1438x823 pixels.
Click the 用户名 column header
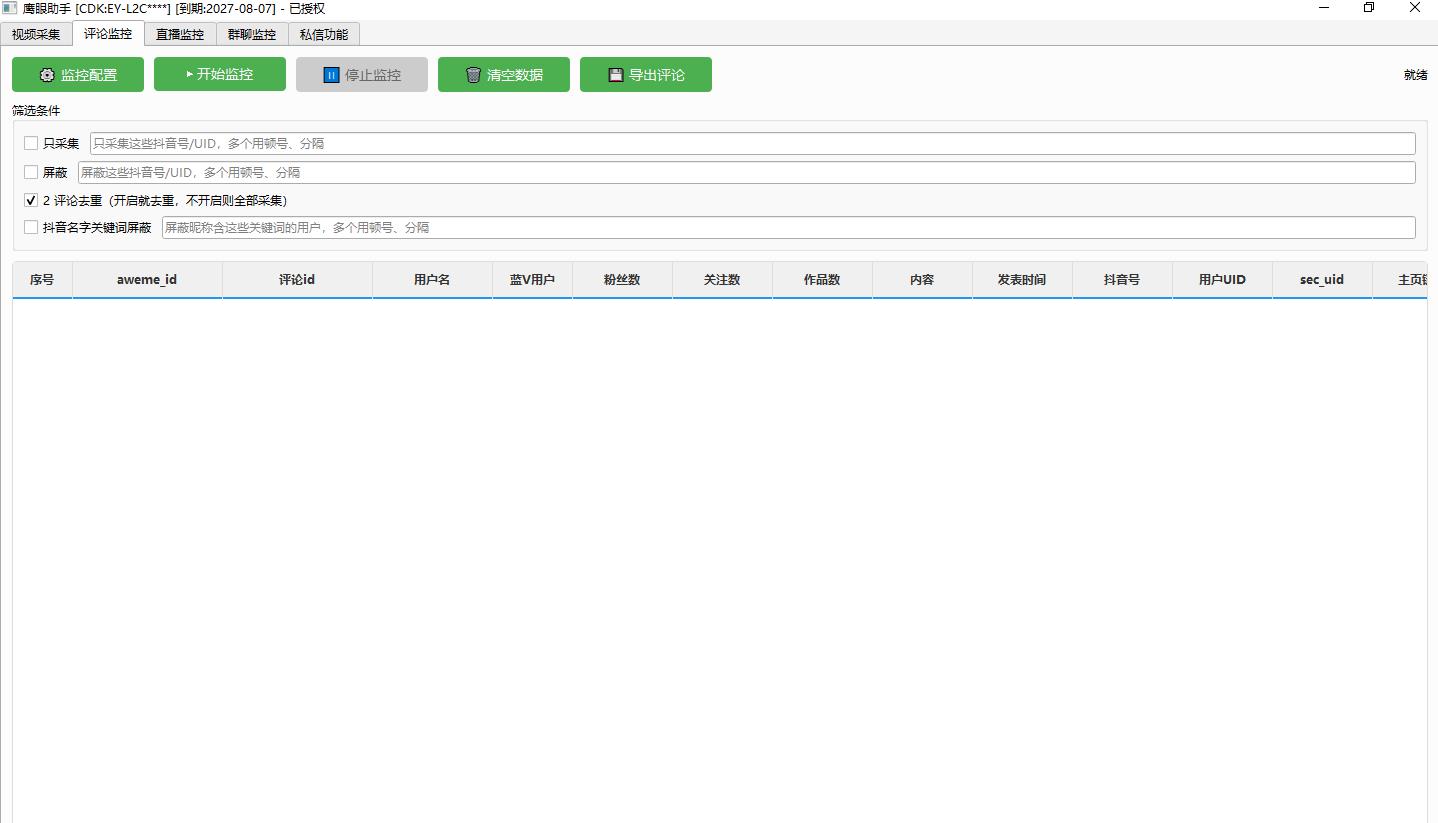432,280
